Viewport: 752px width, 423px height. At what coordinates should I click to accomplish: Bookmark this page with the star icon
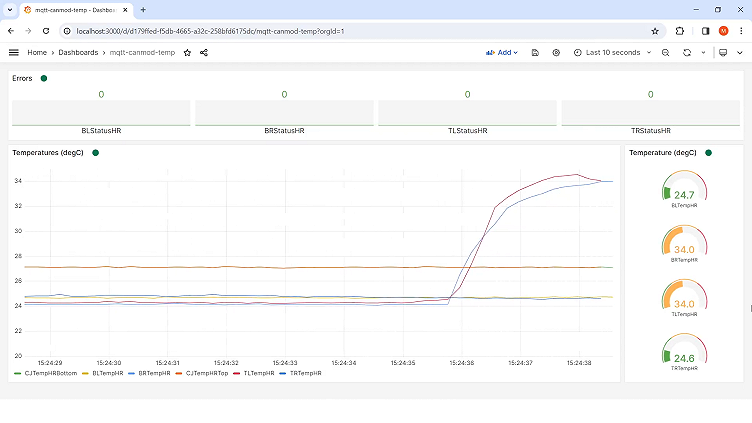(655, 31)
